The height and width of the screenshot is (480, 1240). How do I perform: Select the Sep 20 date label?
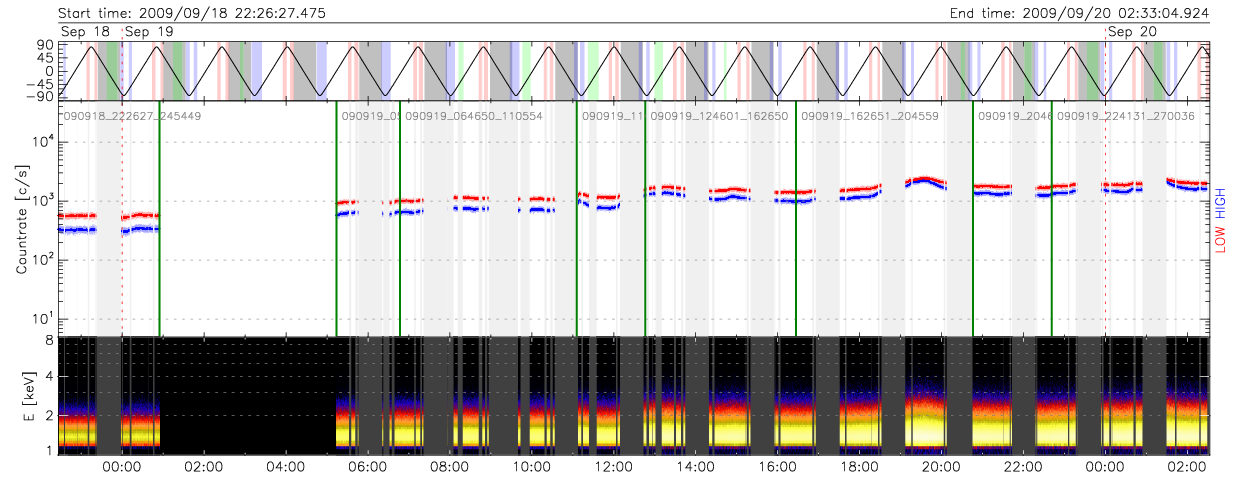(1132, 32)
